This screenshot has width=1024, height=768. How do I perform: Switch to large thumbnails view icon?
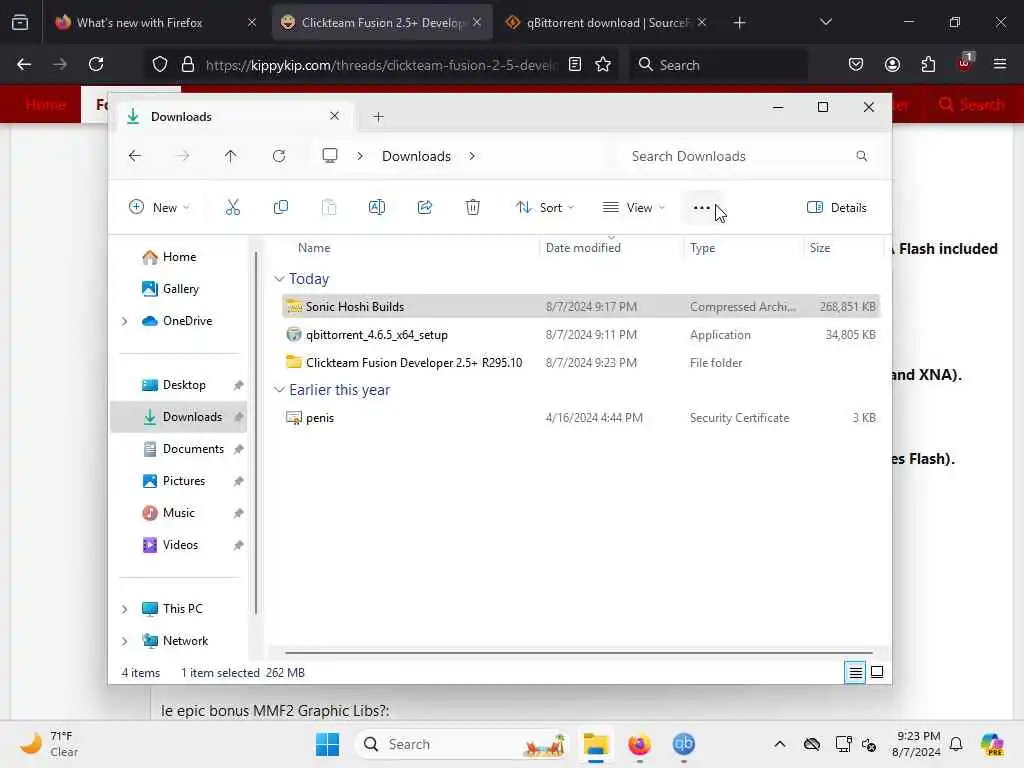click(x=877, y=672)
